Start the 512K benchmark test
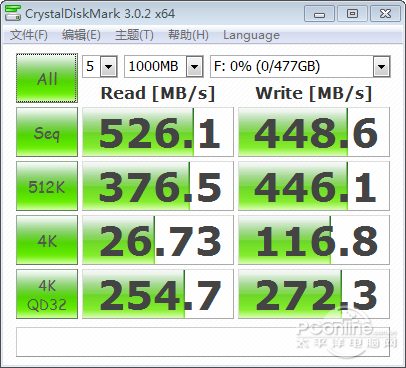Screen dimensions: 406x368 47,186
